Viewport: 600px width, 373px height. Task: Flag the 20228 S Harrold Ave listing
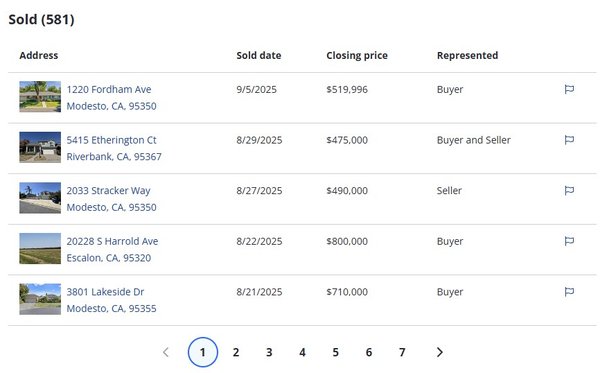[569, 241]
